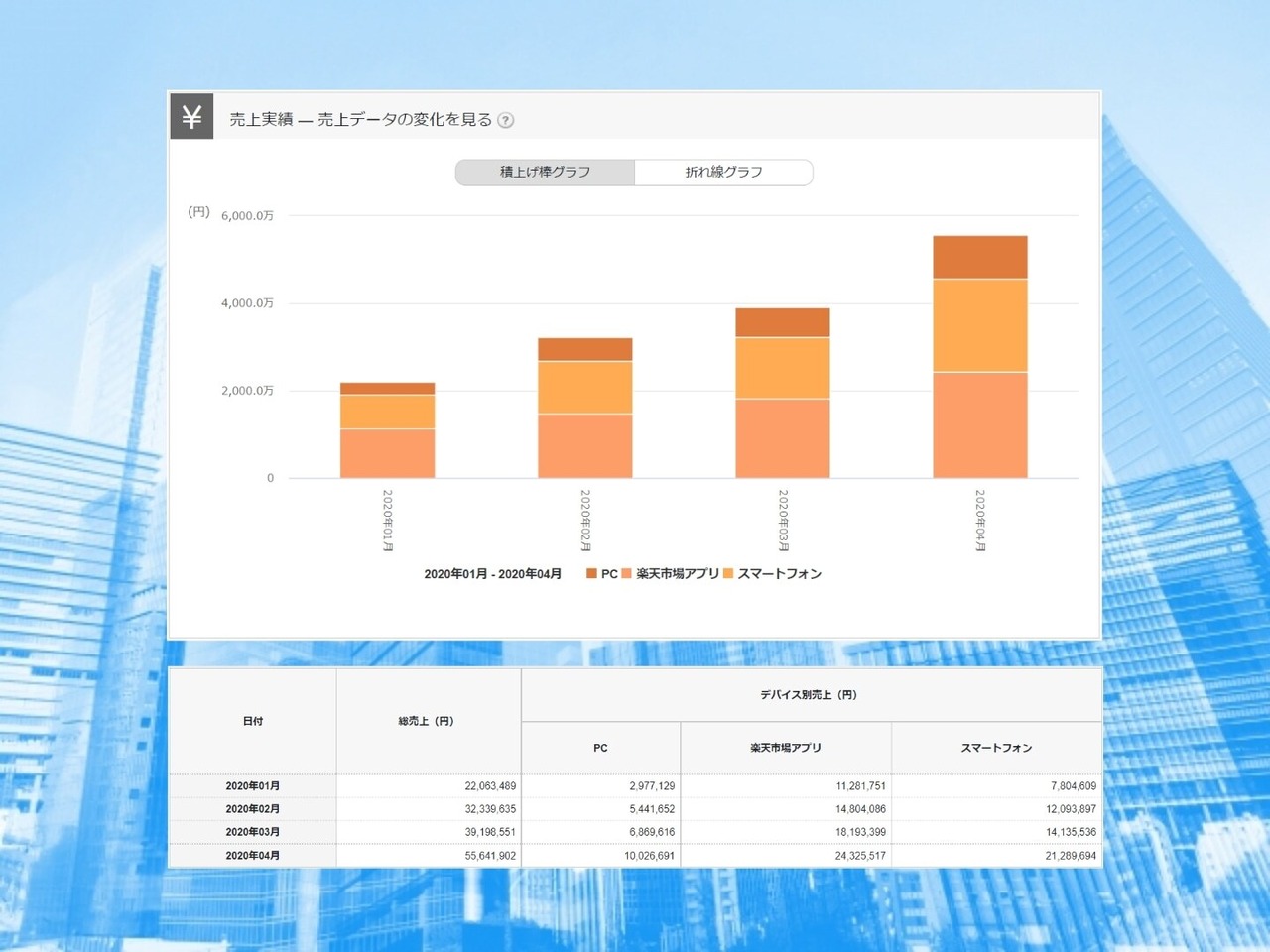Select PC sales value 6,869,616
This screenshot has height=952, width=1270.
[x=652, y=832]
